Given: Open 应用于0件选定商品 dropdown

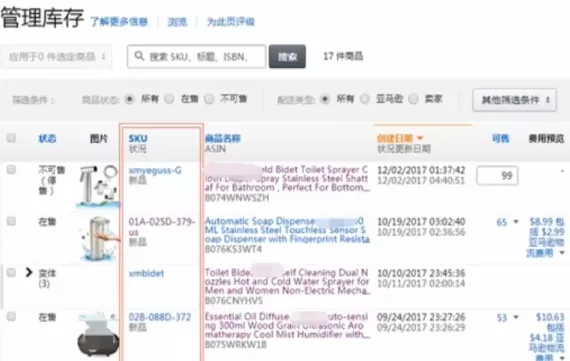Looking at the screenshot, I should [x=56, y=57].
